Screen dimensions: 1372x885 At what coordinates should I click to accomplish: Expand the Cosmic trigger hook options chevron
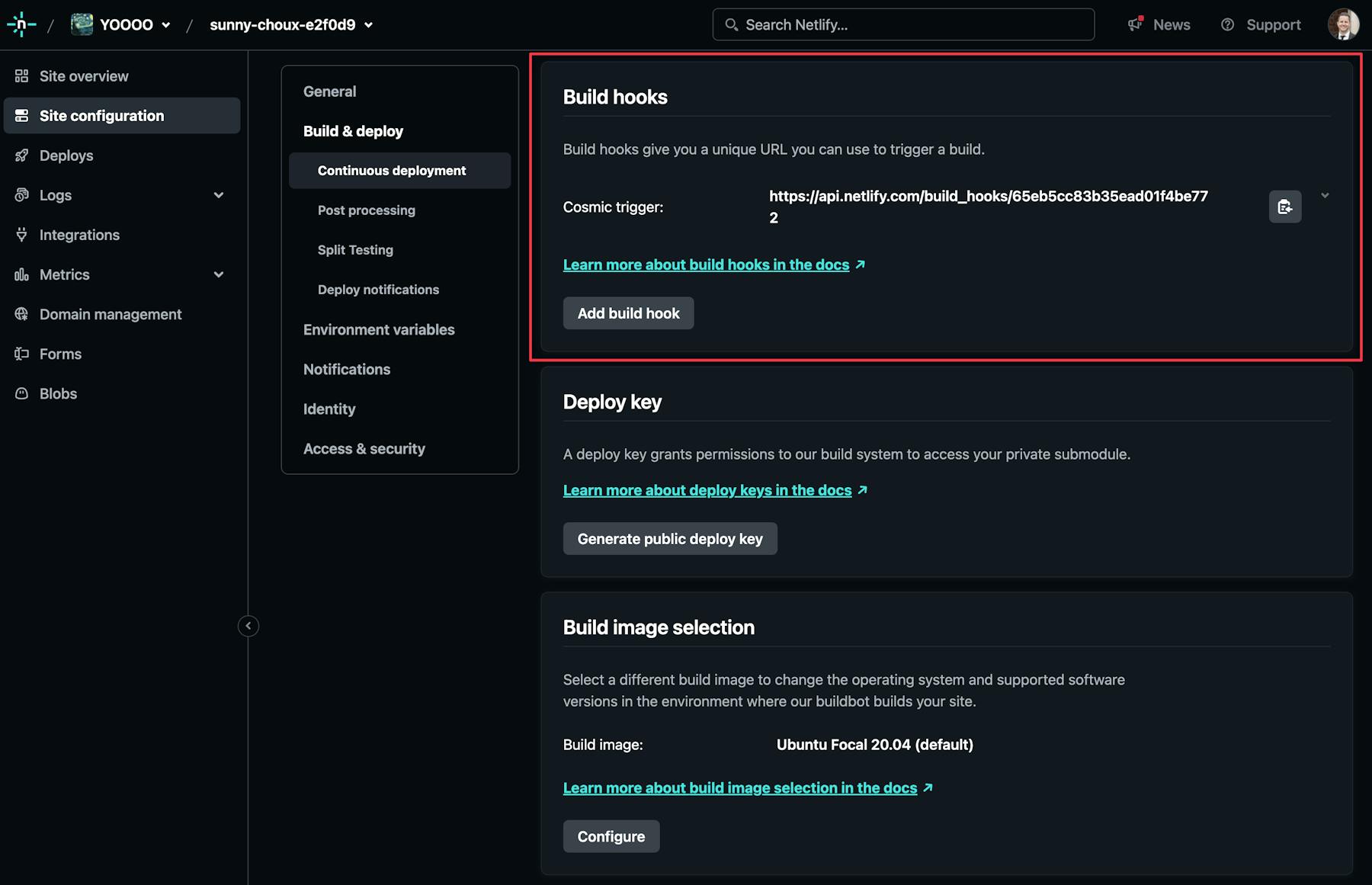point(1325,196)
